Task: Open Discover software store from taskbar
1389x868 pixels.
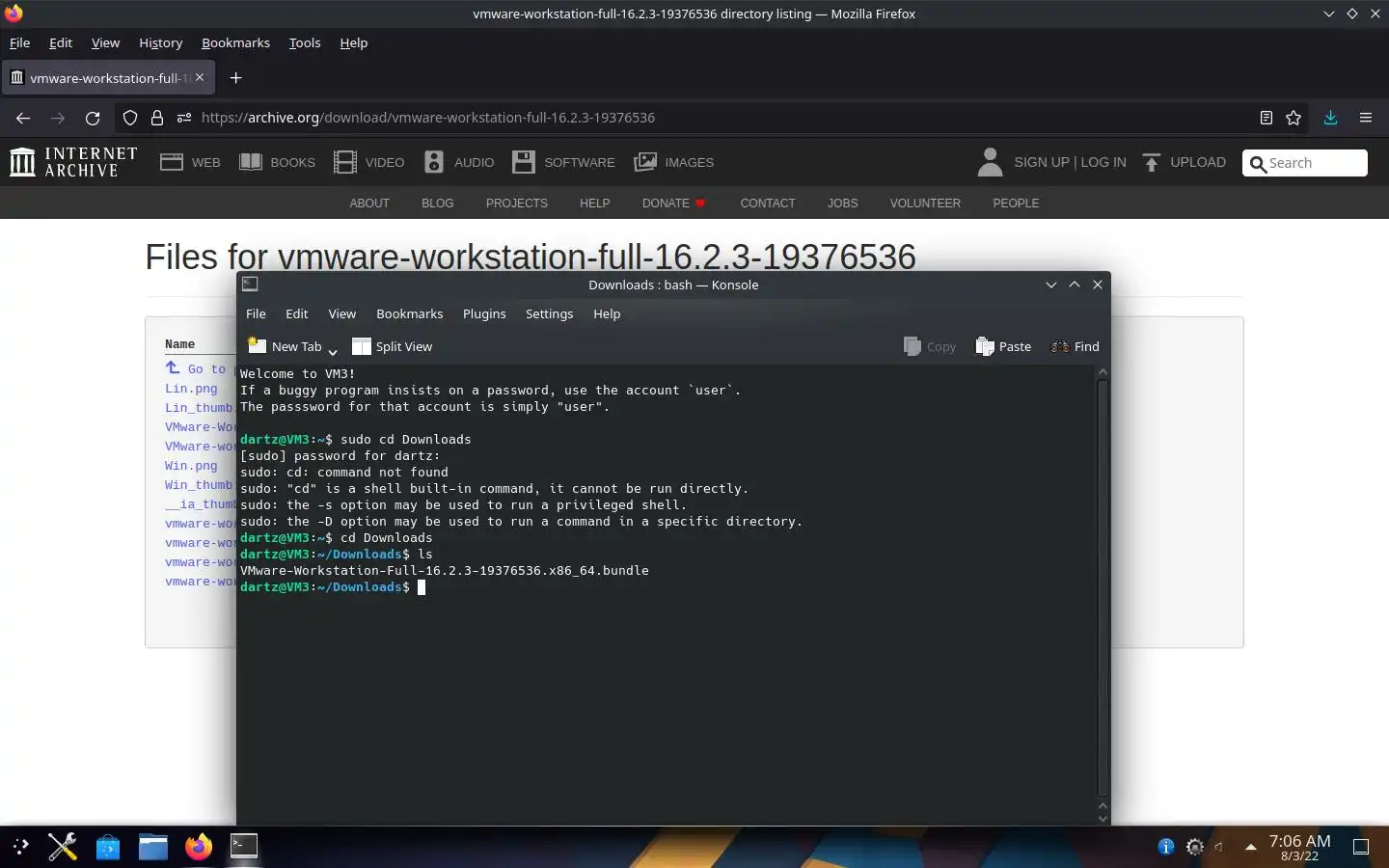Action: 108,847
